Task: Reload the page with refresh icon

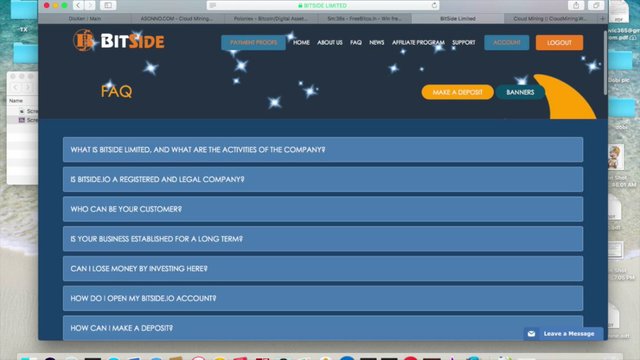Action: click(x=434, y=5)
